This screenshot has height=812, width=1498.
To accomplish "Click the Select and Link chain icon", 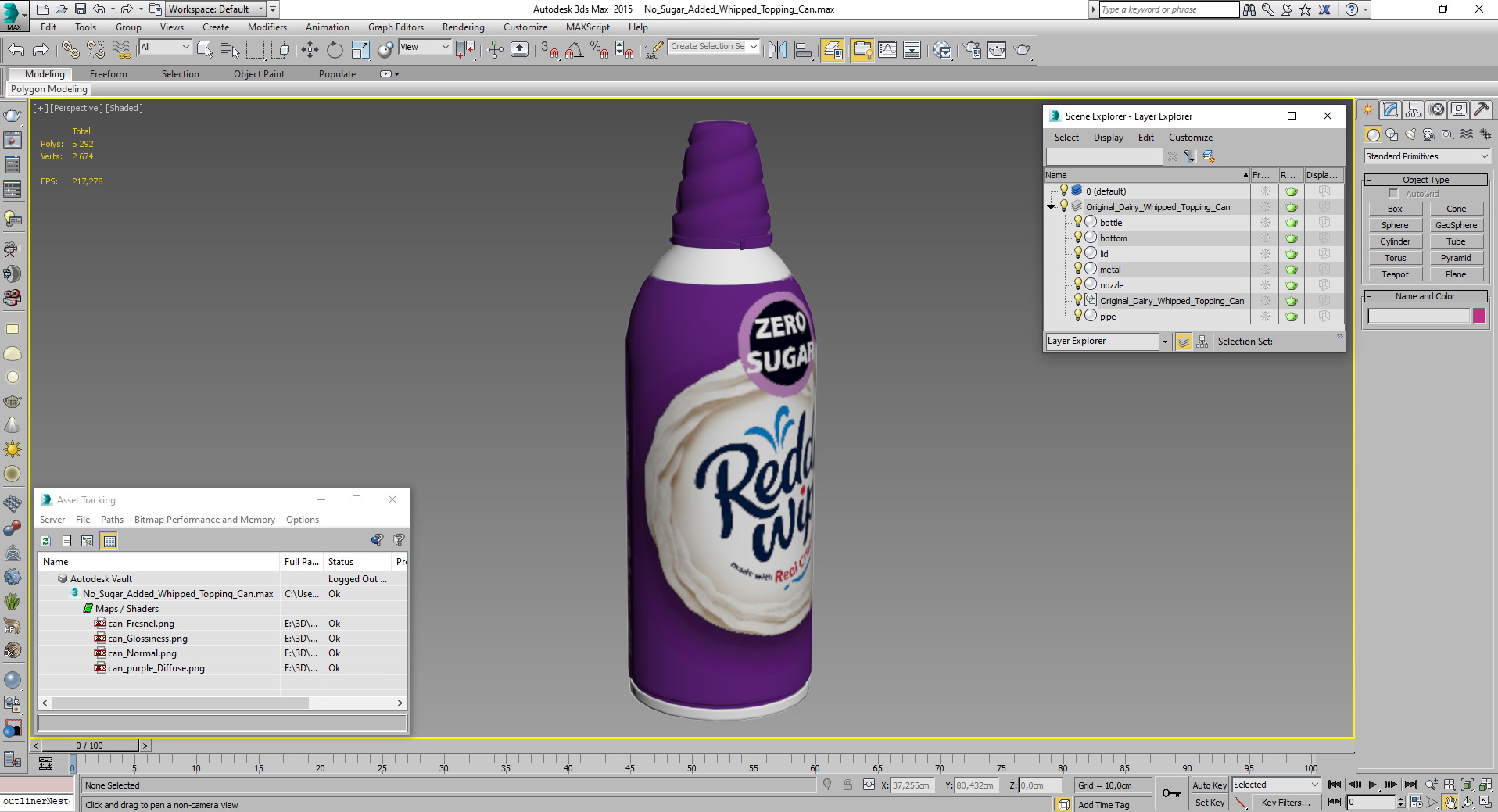I will [x=70, y=50].
